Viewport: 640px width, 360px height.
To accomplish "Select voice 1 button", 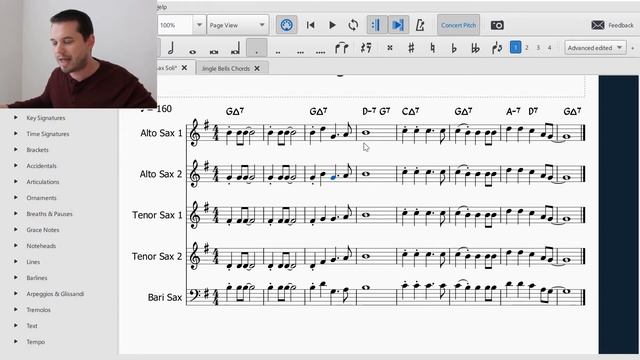I will 516,48.
